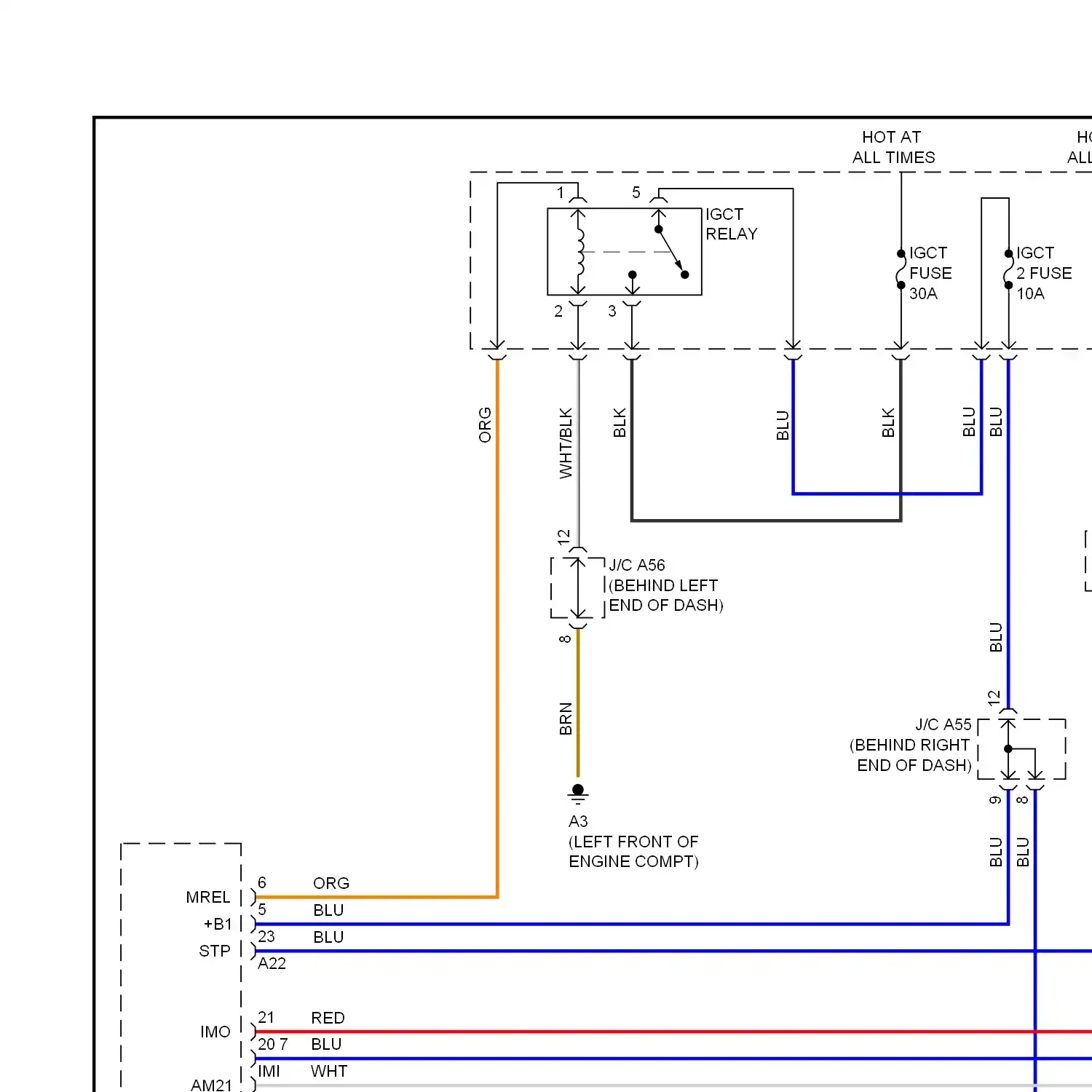Click the +B1 terminal label
This screenshot has height=1092, width=1092.
pyautogui.click(x=218, y=924)
